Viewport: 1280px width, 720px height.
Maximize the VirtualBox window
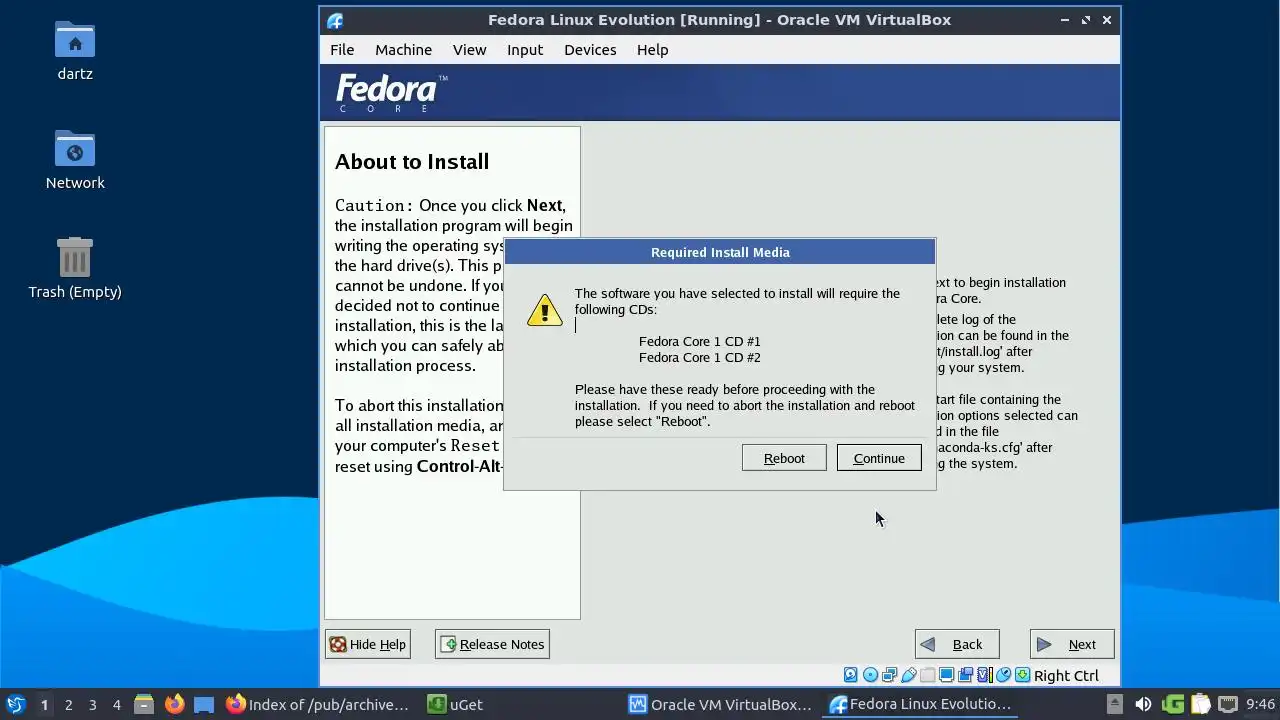[1086, 20]
